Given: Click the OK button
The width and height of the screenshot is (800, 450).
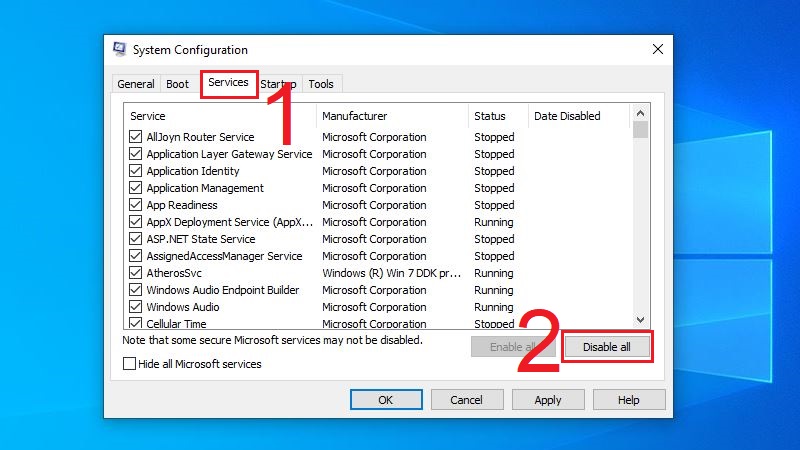Looking at the screenshot, I should tap(386, 400).
